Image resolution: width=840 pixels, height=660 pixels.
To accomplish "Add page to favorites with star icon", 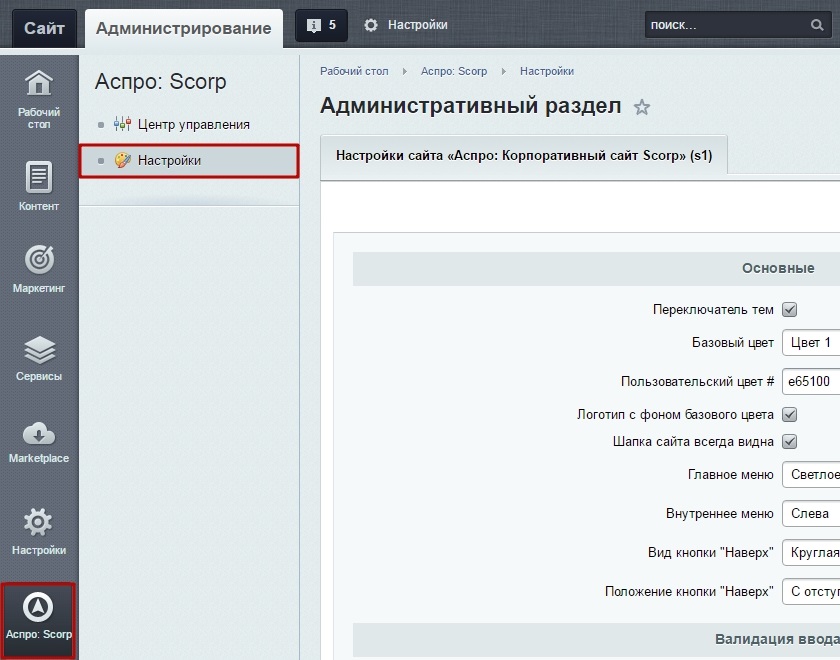I will tap(642, 108).
